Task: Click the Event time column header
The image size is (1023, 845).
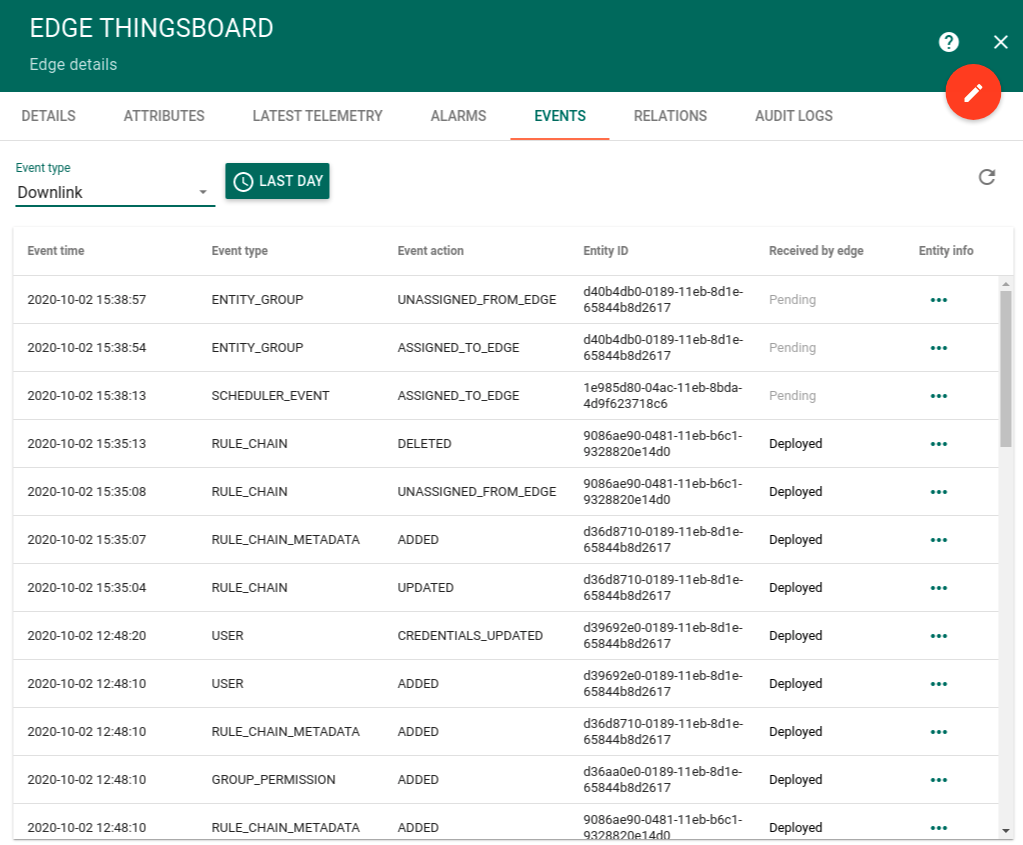Action: [x=56, y=251]
